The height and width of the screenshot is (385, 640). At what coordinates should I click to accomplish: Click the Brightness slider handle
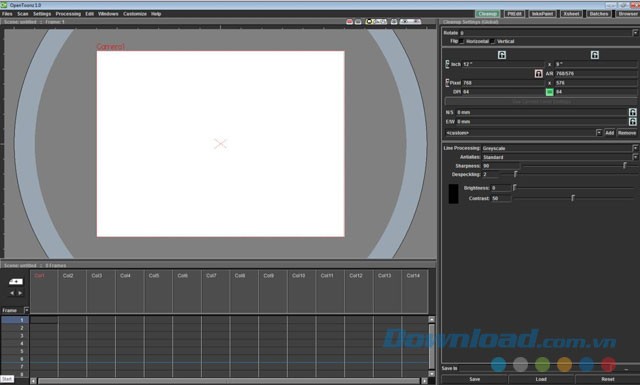[x=514, y=187]
